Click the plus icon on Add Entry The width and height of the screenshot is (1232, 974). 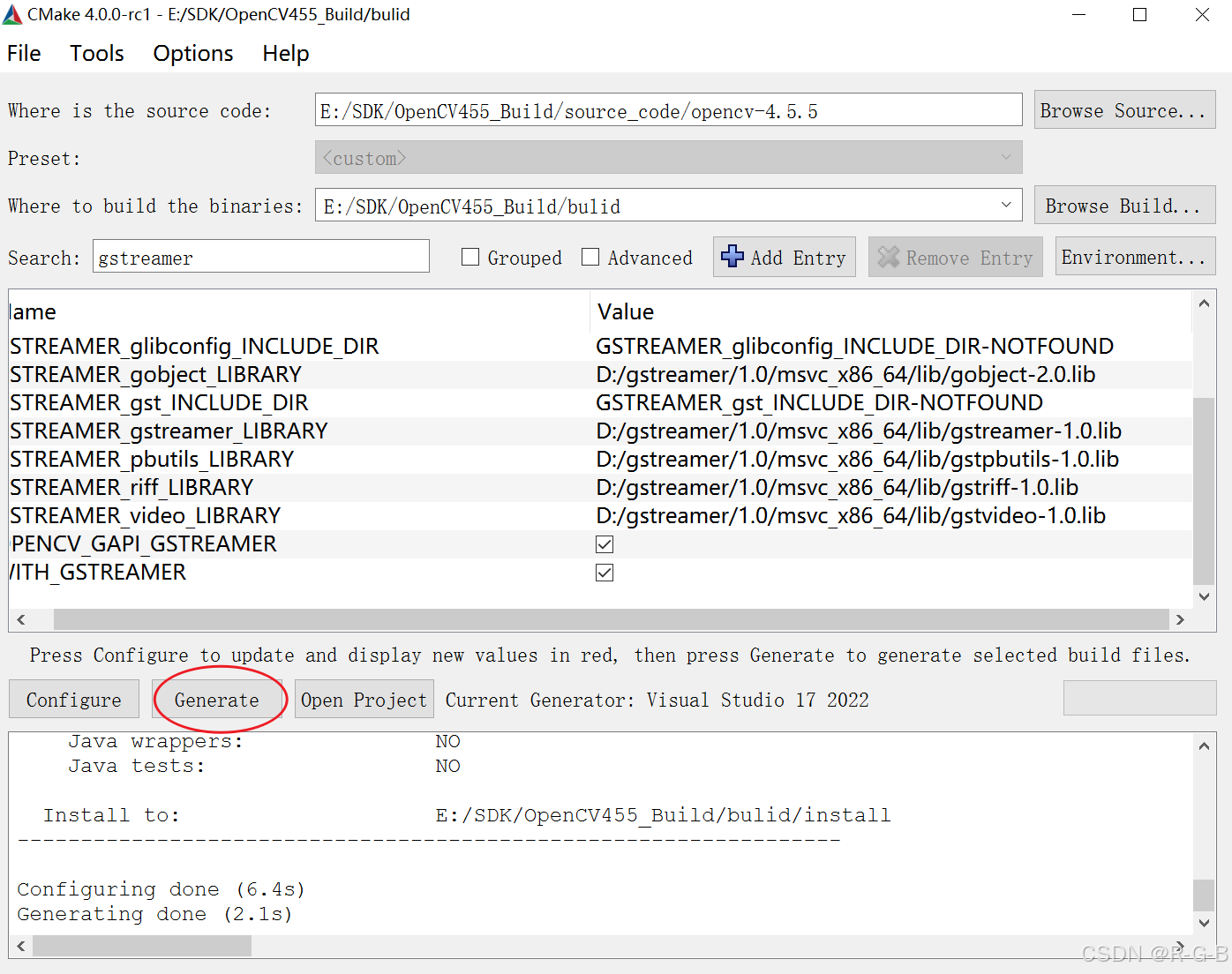(x=732, y=257)
